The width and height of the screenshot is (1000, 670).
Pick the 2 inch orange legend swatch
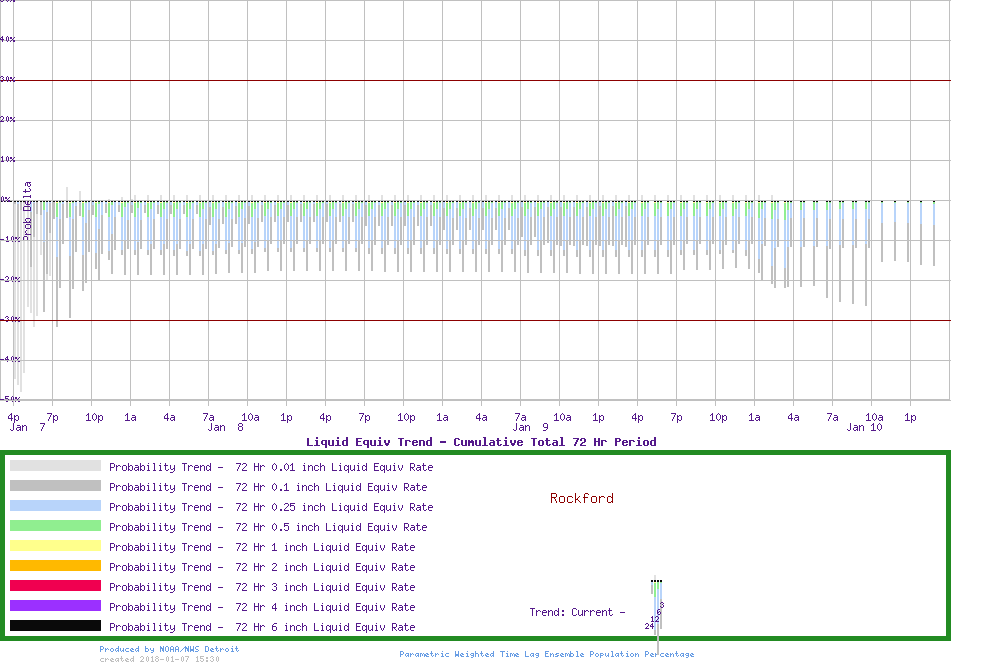click(55, 566)
